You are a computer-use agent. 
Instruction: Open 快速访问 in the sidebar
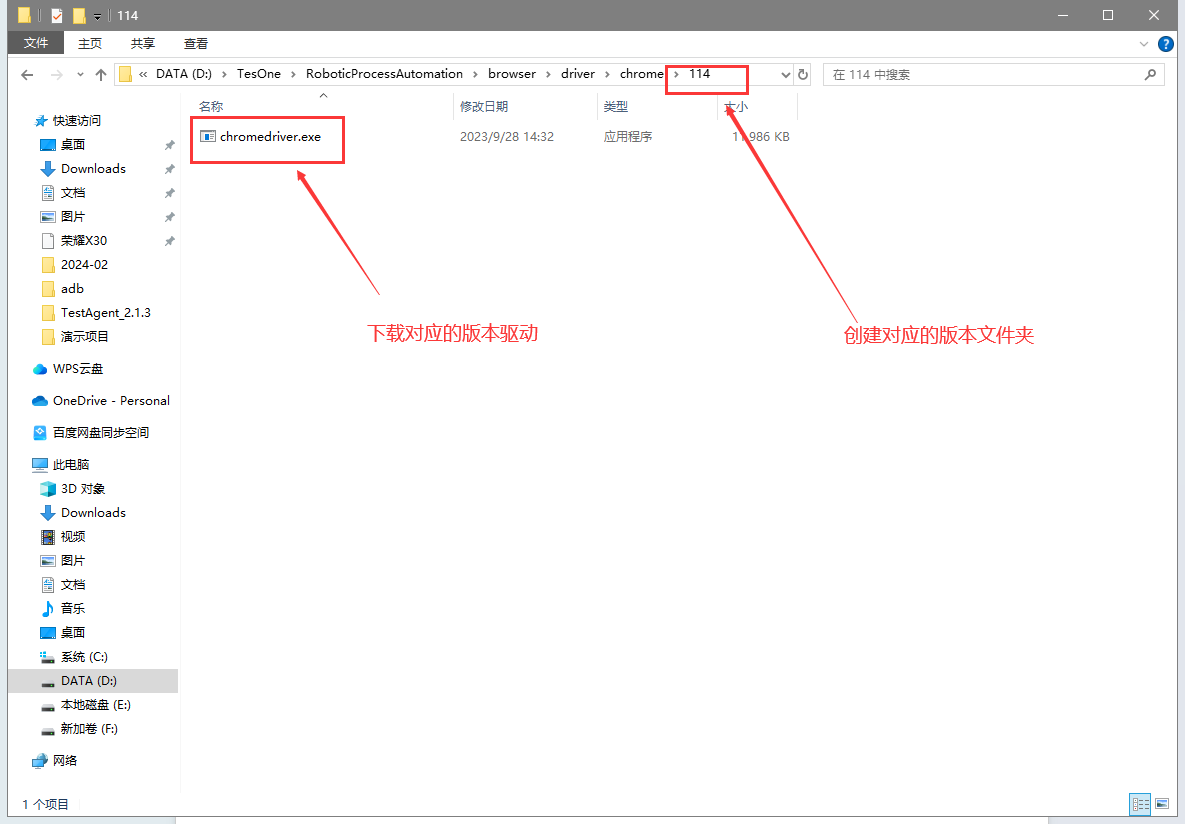[76, 121]
